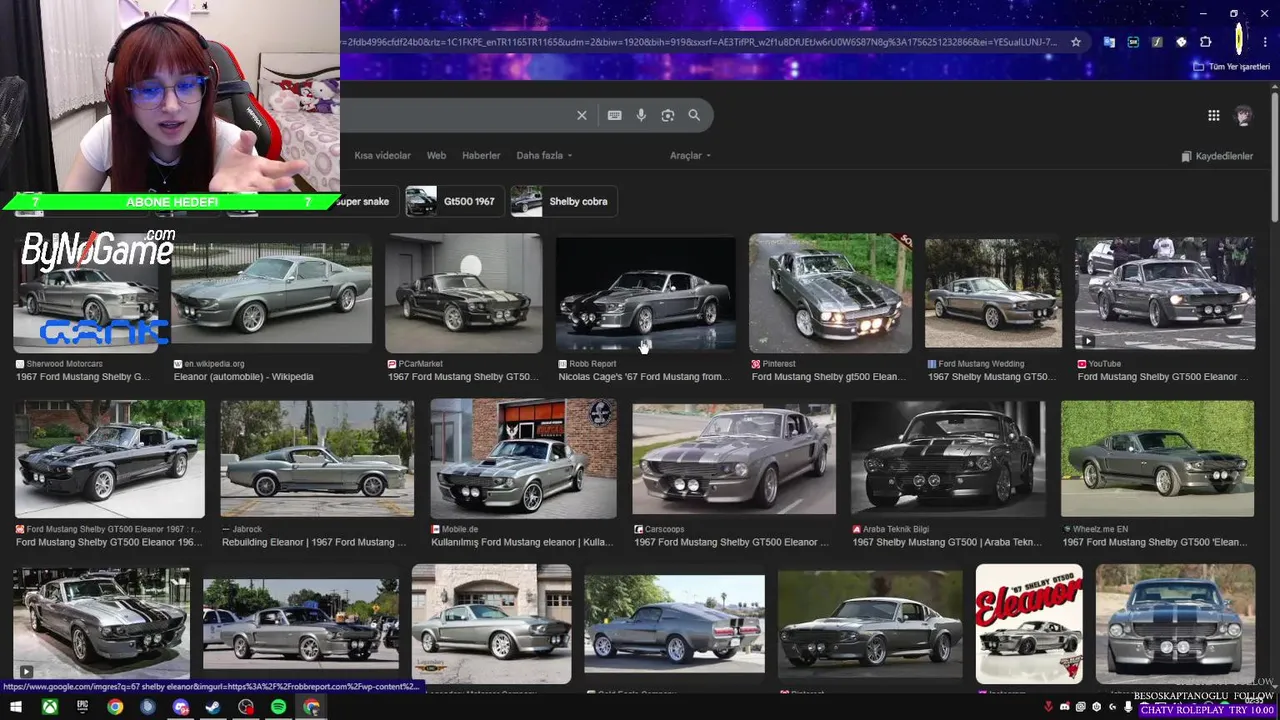
Task: Start voice search with the microphone icon
Action: coord(641,115)
